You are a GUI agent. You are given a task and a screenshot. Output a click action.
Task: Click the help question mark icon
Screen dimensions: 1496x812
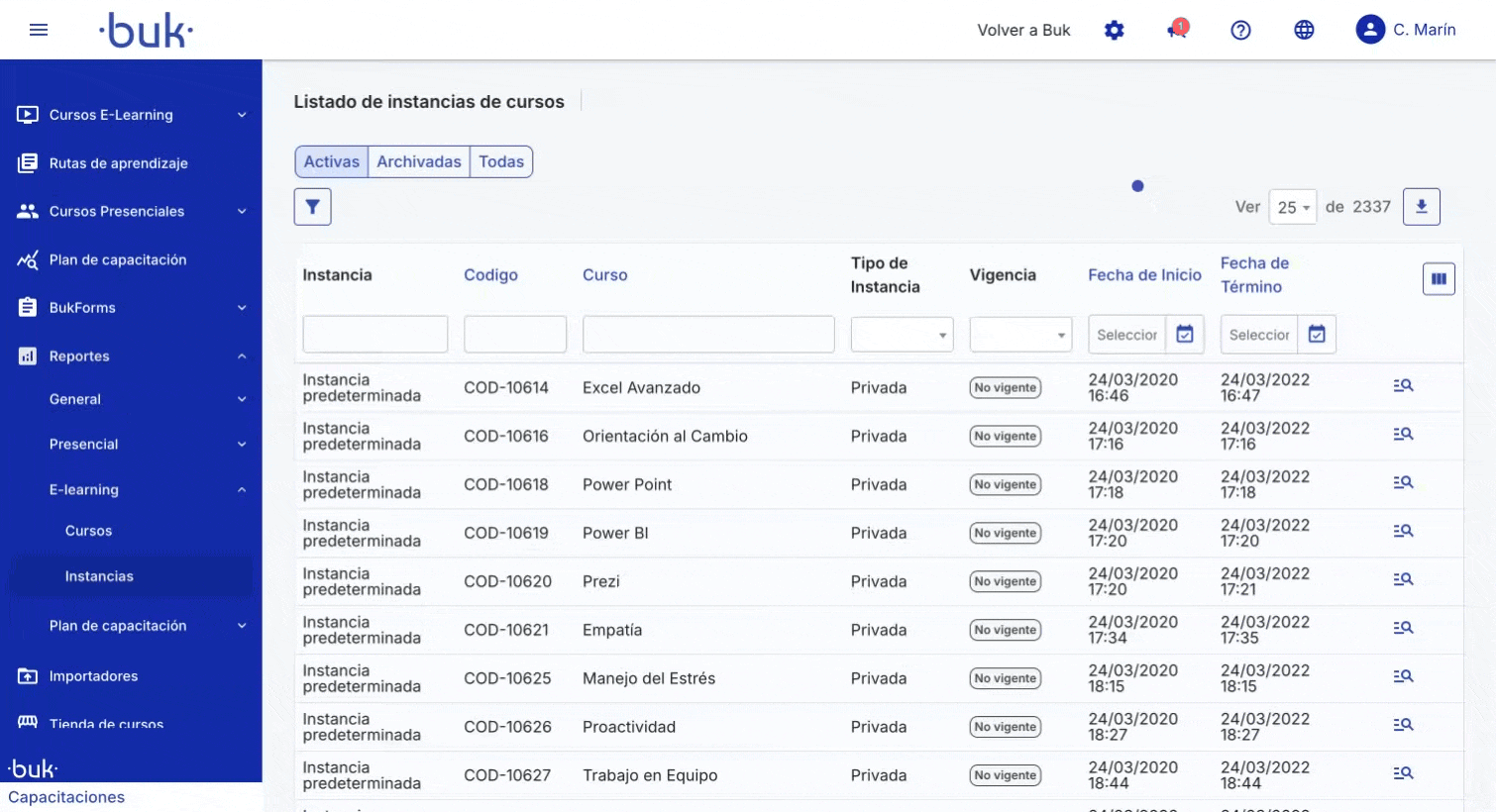(x=1240, y=30)
